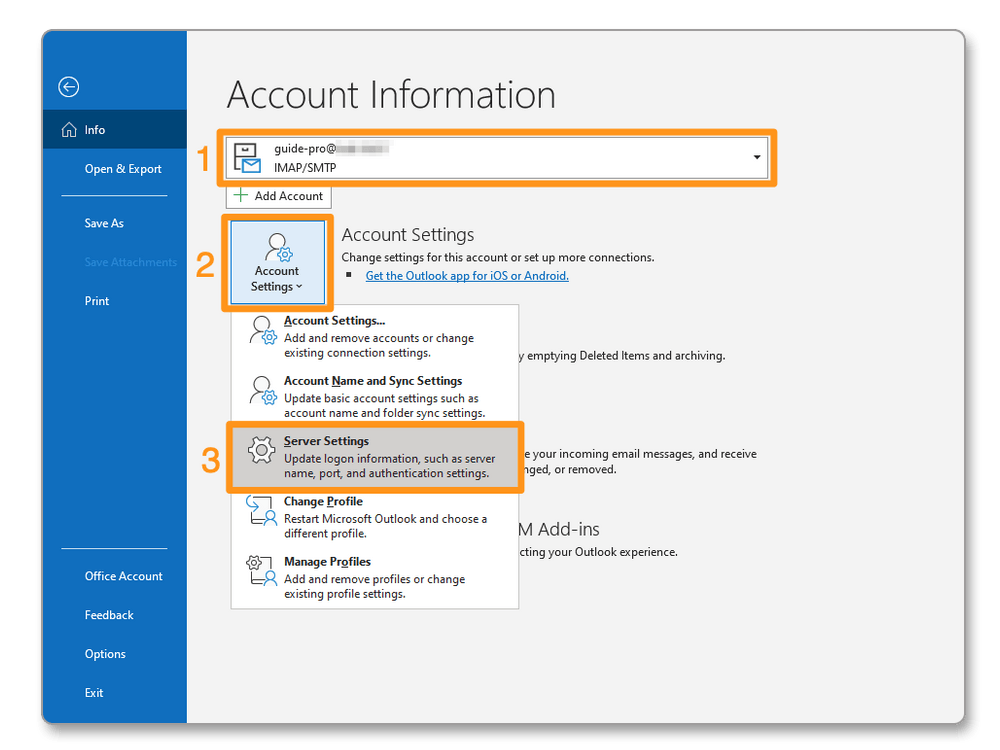Click the guide-pro@ email address text
Viewport: 1000px width, 750px height.
pyautogui.click(x=332, y=149)
